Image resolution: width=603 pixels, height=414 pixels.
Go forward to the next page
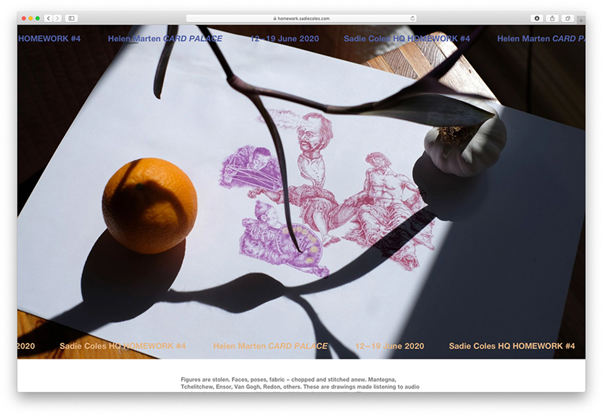tap(58, 18)
